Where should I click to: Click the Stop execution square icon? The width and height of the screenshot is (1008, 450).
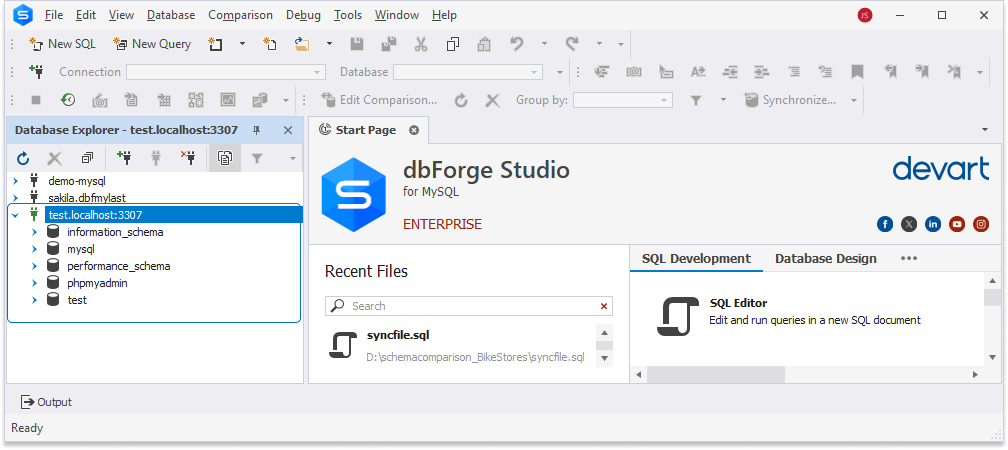pos(36,100)
